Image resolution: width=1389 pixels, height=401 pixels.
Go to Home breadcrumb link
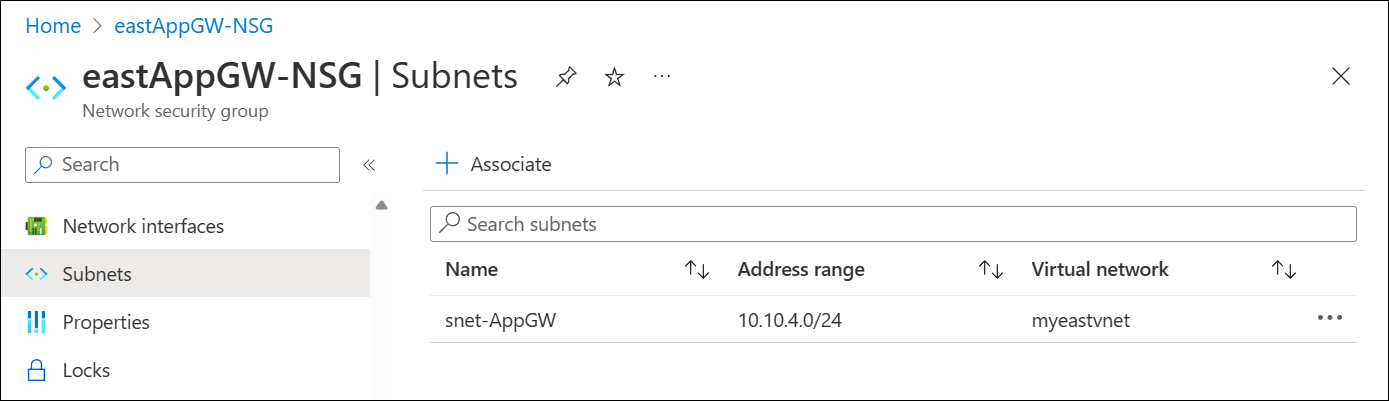[x=53, y=26]
